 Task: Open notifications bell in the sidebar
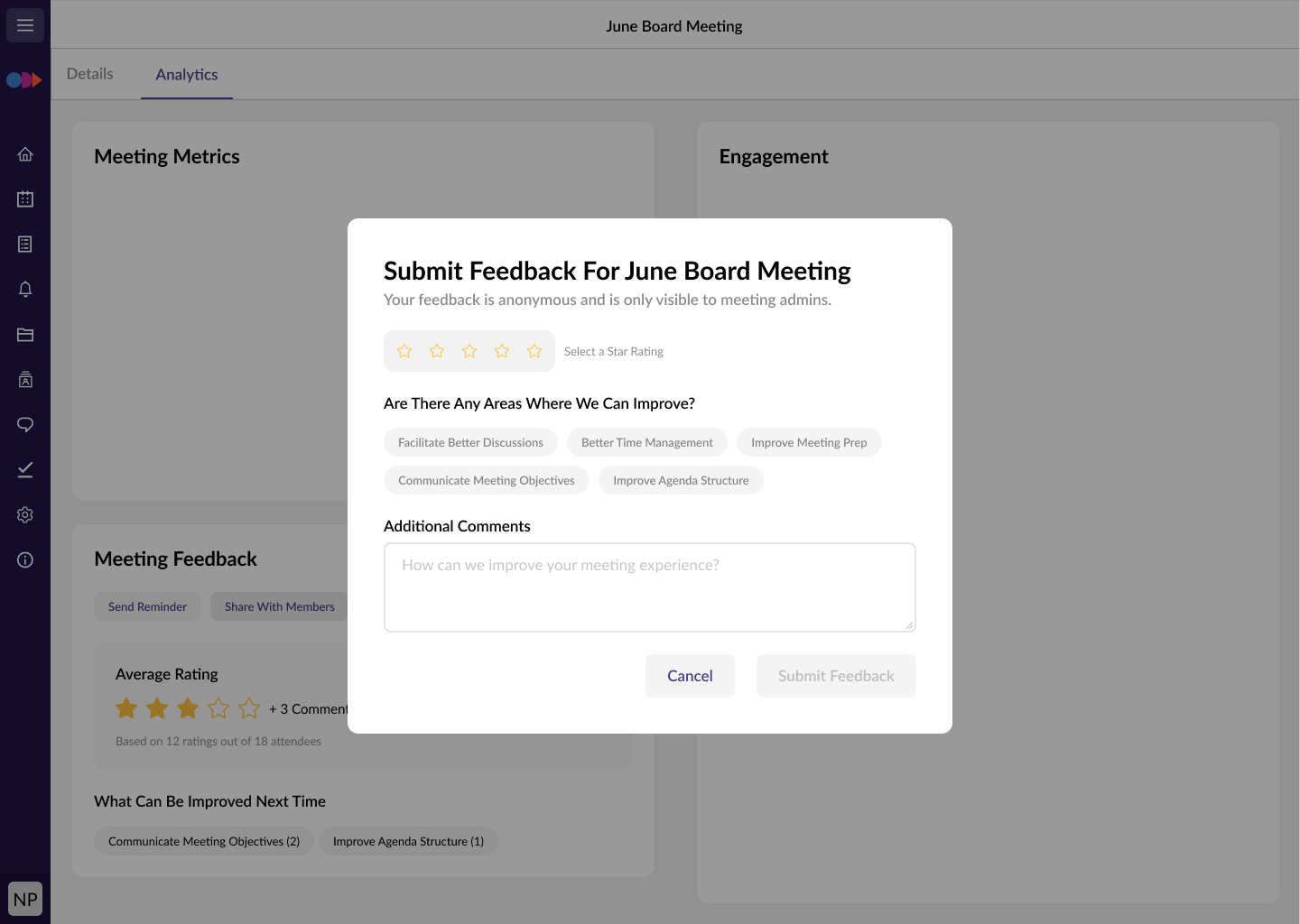pyautogui.click(x=25, y=290)
